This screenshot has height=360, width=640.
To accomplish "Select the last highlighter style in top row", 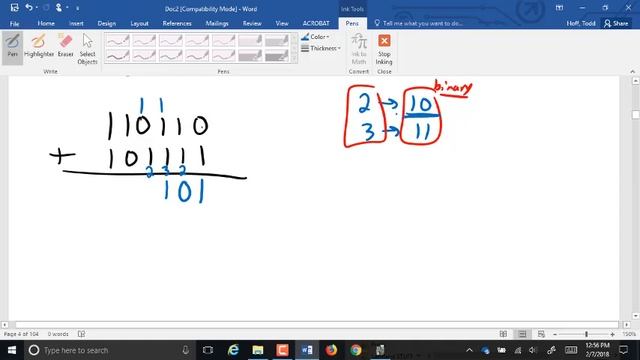I will (276, 40).
